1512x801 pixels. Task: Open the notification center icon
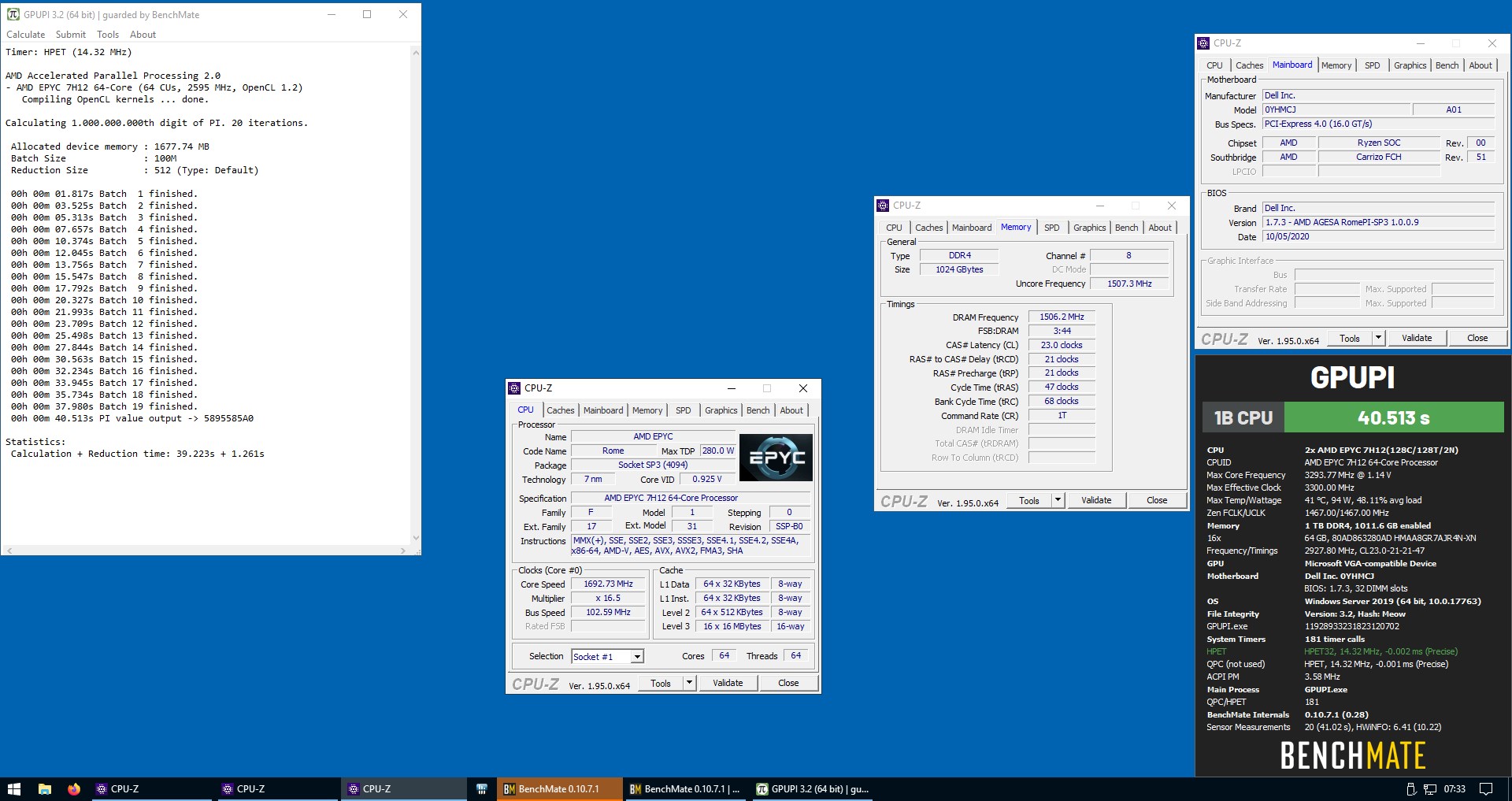click(x=1486, y=788)
